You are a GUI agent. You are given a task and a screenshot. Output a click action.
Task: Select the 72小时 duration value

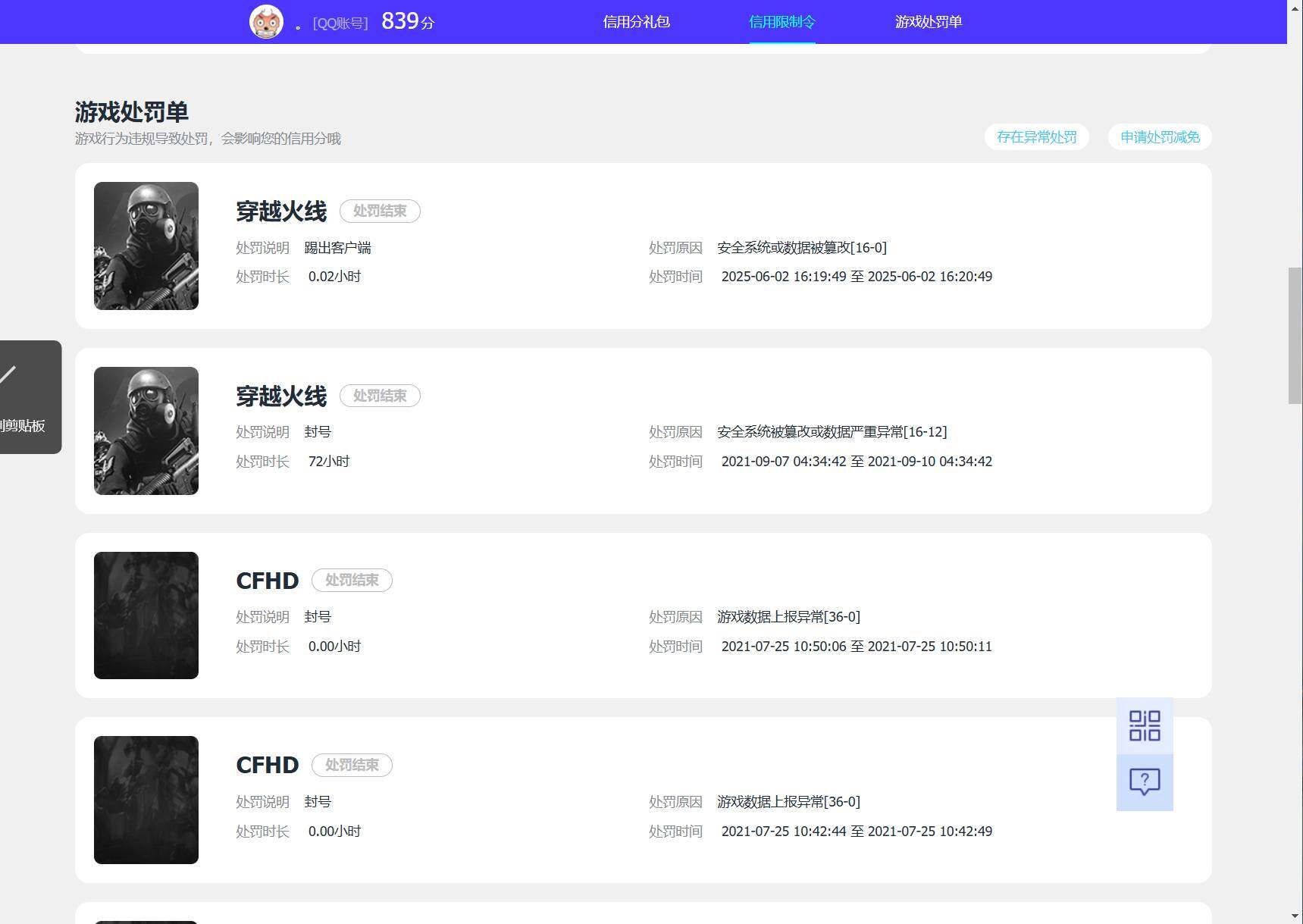329,462
